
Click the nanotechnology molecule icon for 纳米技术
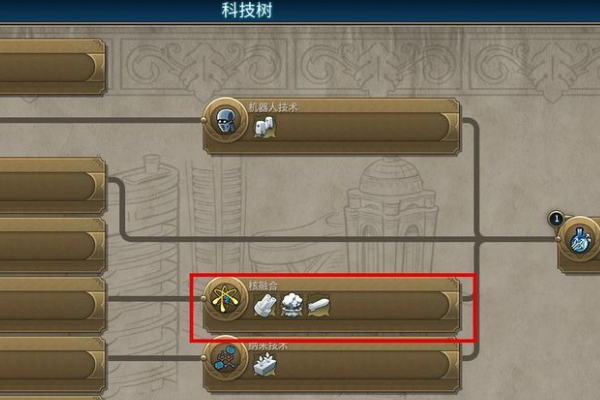(225, 358)
